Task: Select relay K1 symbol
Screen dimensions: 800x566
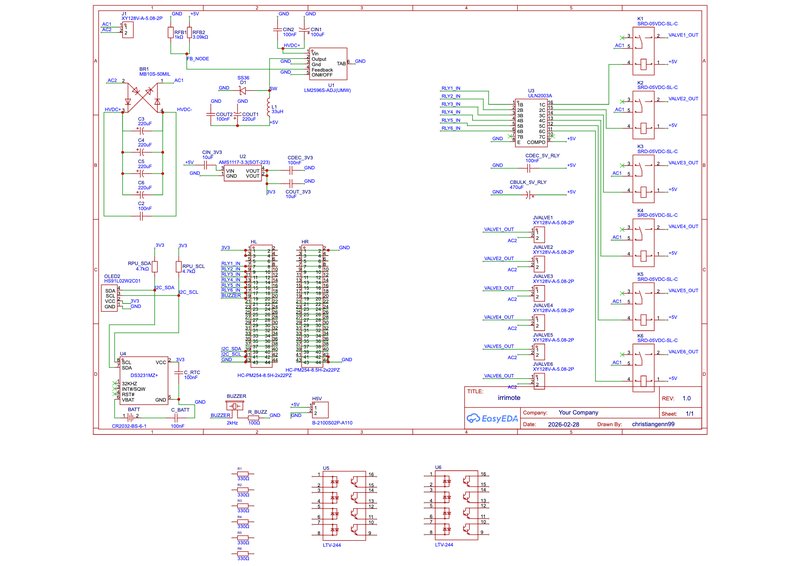Action: pyautogui.click(x=643, y=50)
